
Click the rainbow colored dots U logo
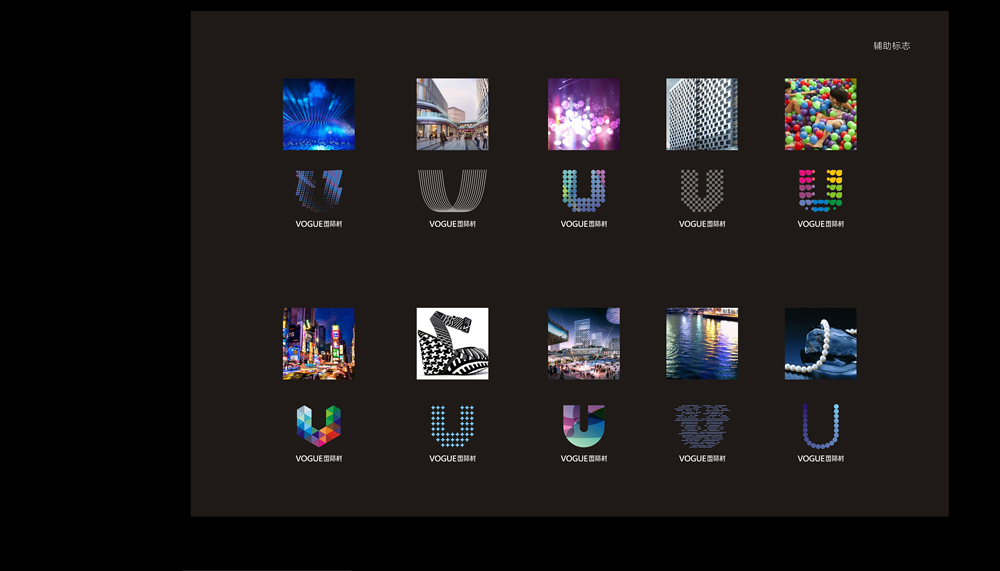pyautogui.click(x=820, y=190)
